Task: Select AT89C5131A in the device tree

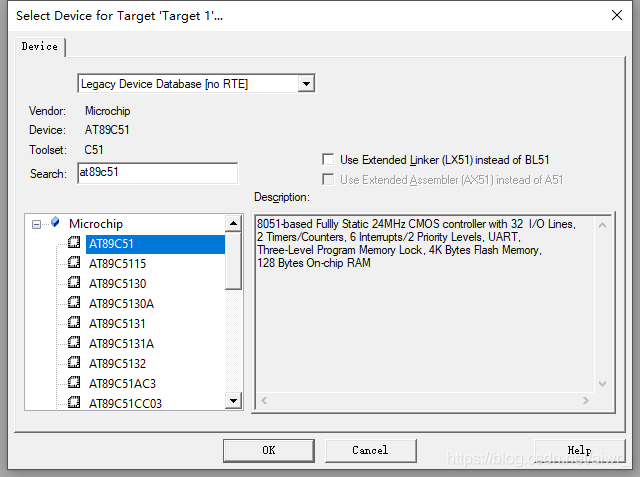Action: click(x=122, y=344)
